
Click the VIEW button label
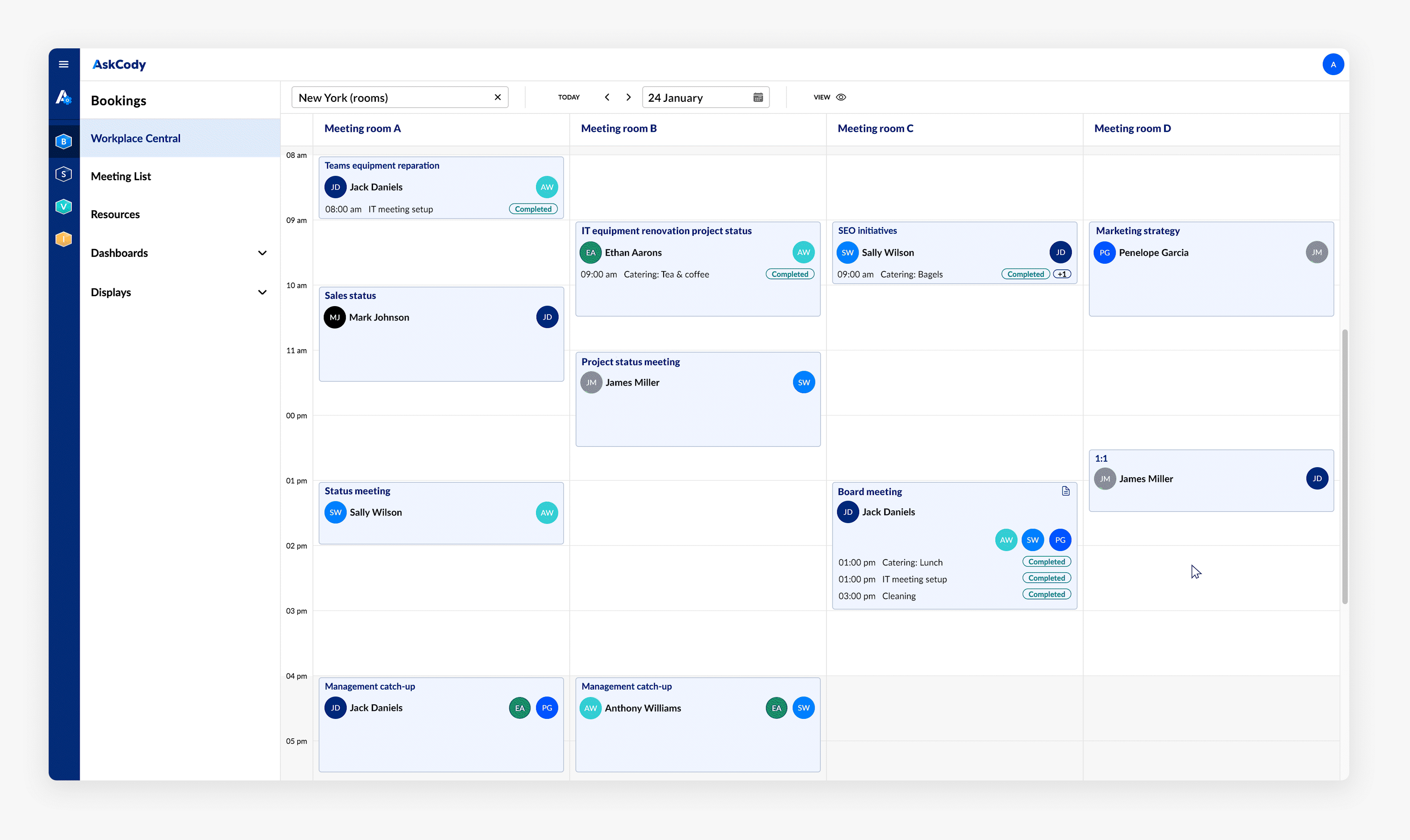[822, 98]
